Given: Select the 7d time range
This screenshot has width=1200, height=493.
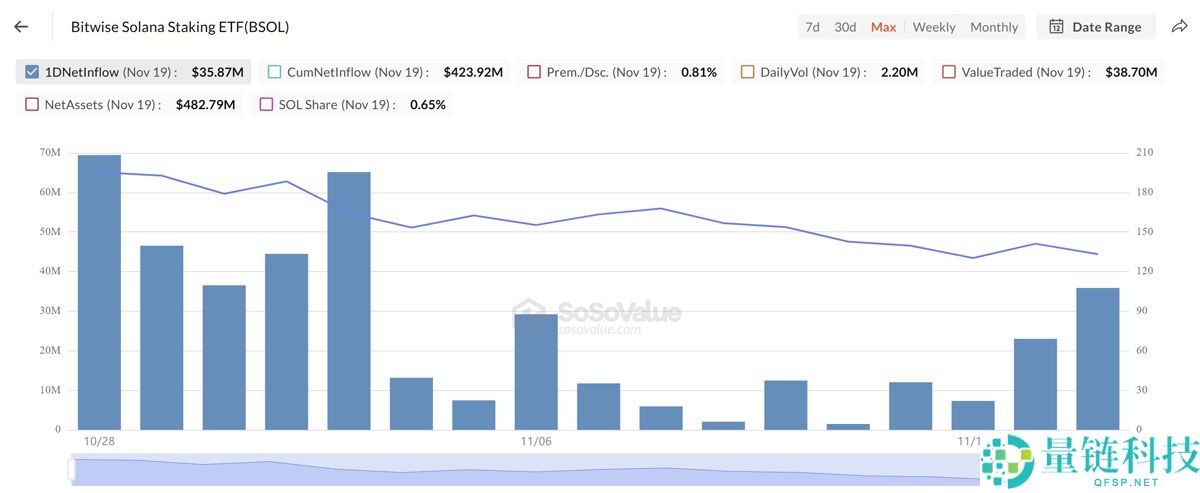Looking at the screenshot, I should [812, 27].
